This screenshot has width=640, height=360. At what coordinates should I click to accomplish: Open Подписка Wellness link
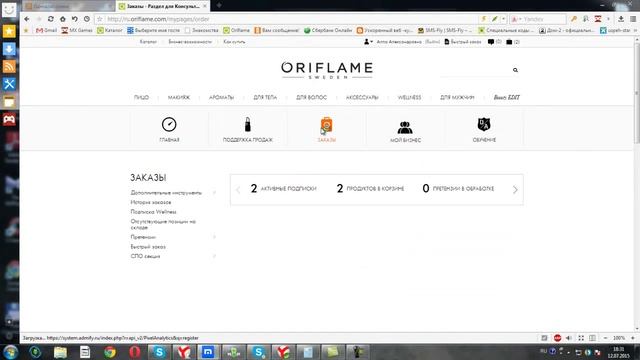(x=153, y=212)
